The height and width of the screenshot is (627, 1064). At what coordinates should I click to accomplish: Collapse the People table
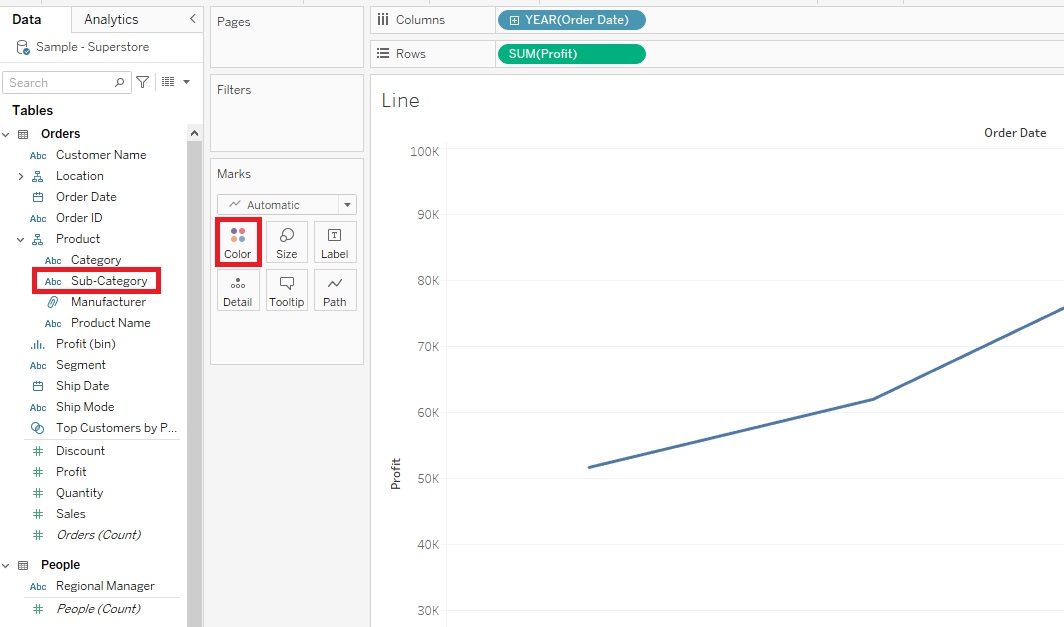point(5,565)
